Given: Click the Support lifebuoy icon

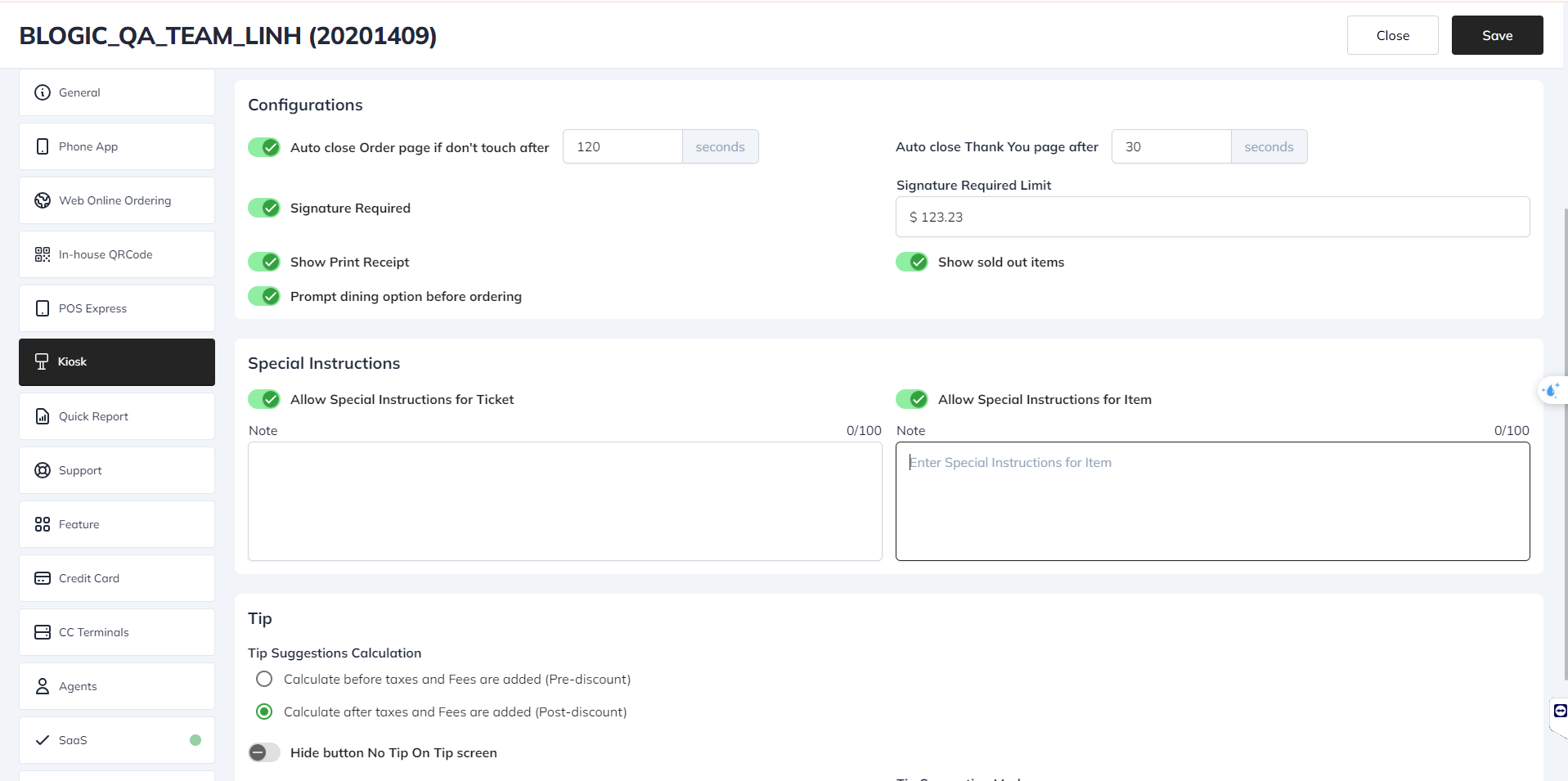Looking at the screenshot, I should (43, 470).
